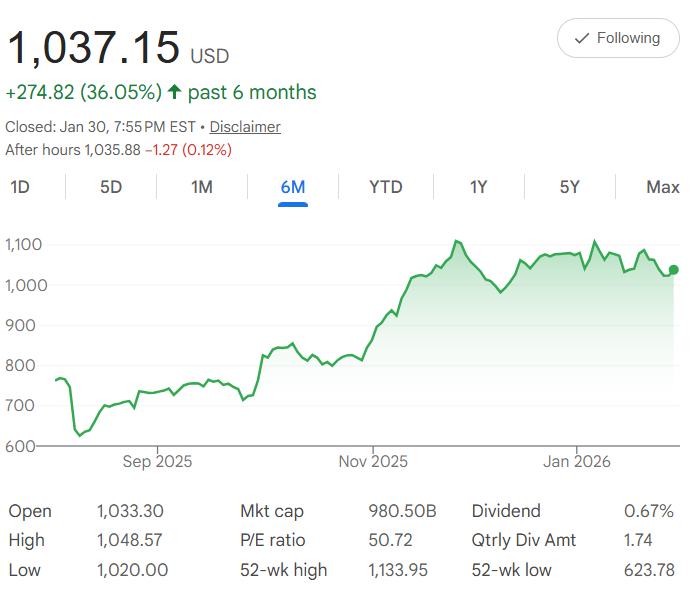Show the 1M price chart
Image resolution: width=691 pixels, height=596 pixels.
pos(202,187)
